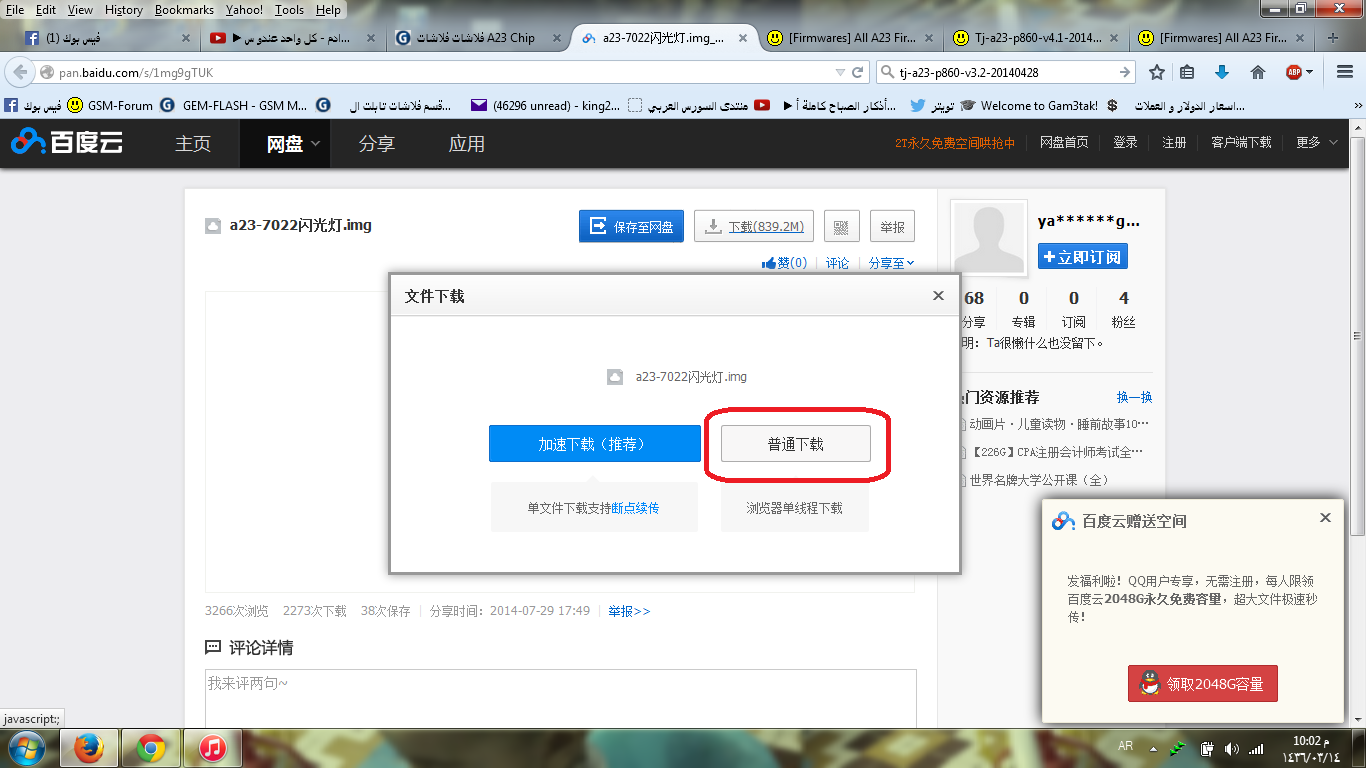Viewport: 1366px width, 768px height.
Task: Click the user avatar image
Action: coord(989,238)
